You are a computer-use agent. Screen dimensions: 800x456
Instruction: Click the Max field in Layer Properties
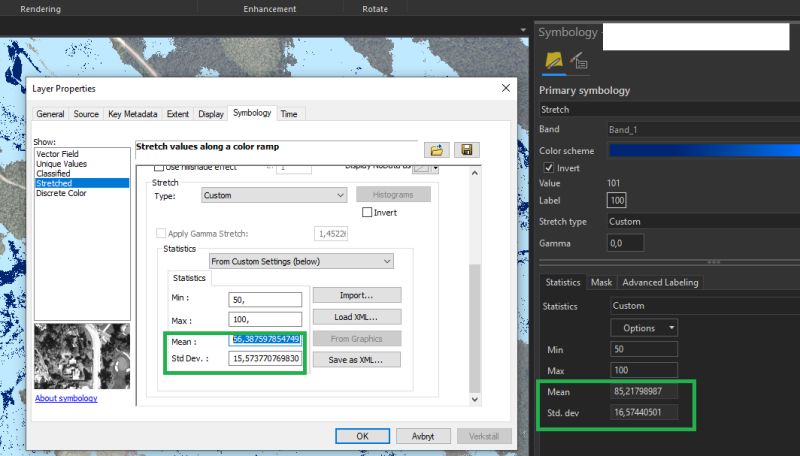tap(265, 319)
